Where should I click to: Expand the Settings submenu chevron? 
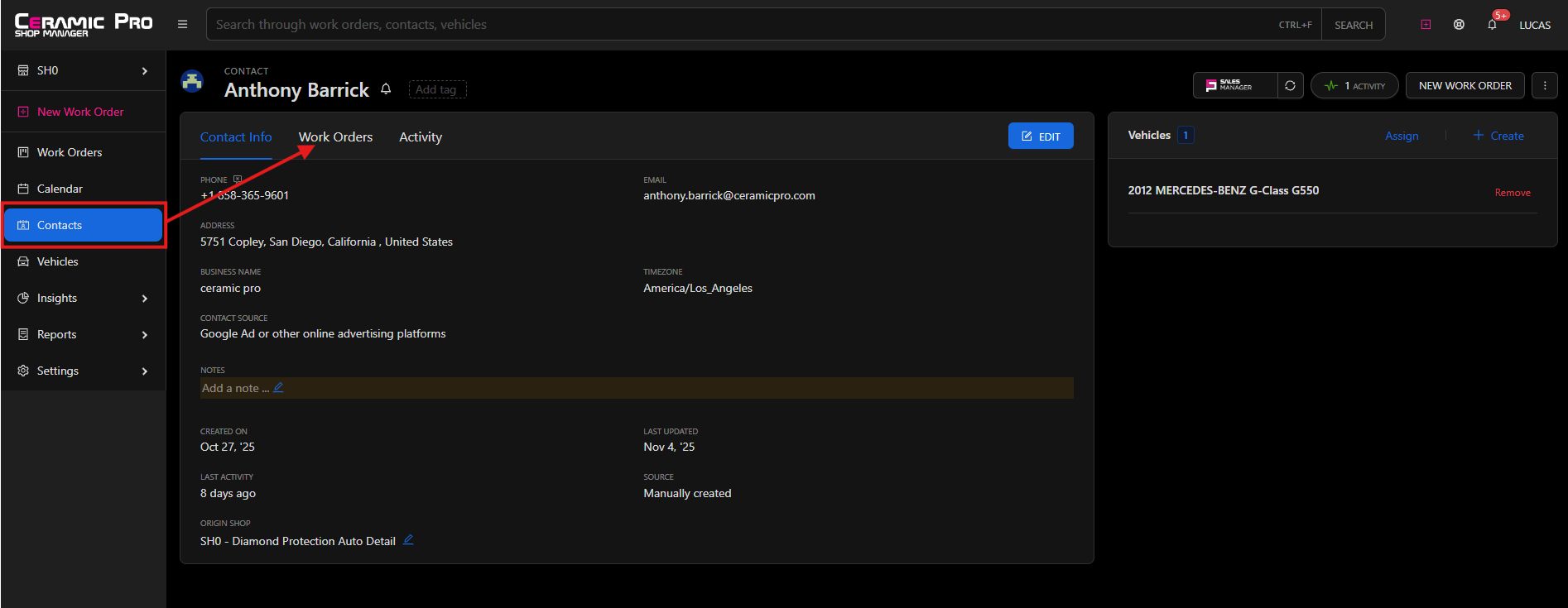(145, 371)
